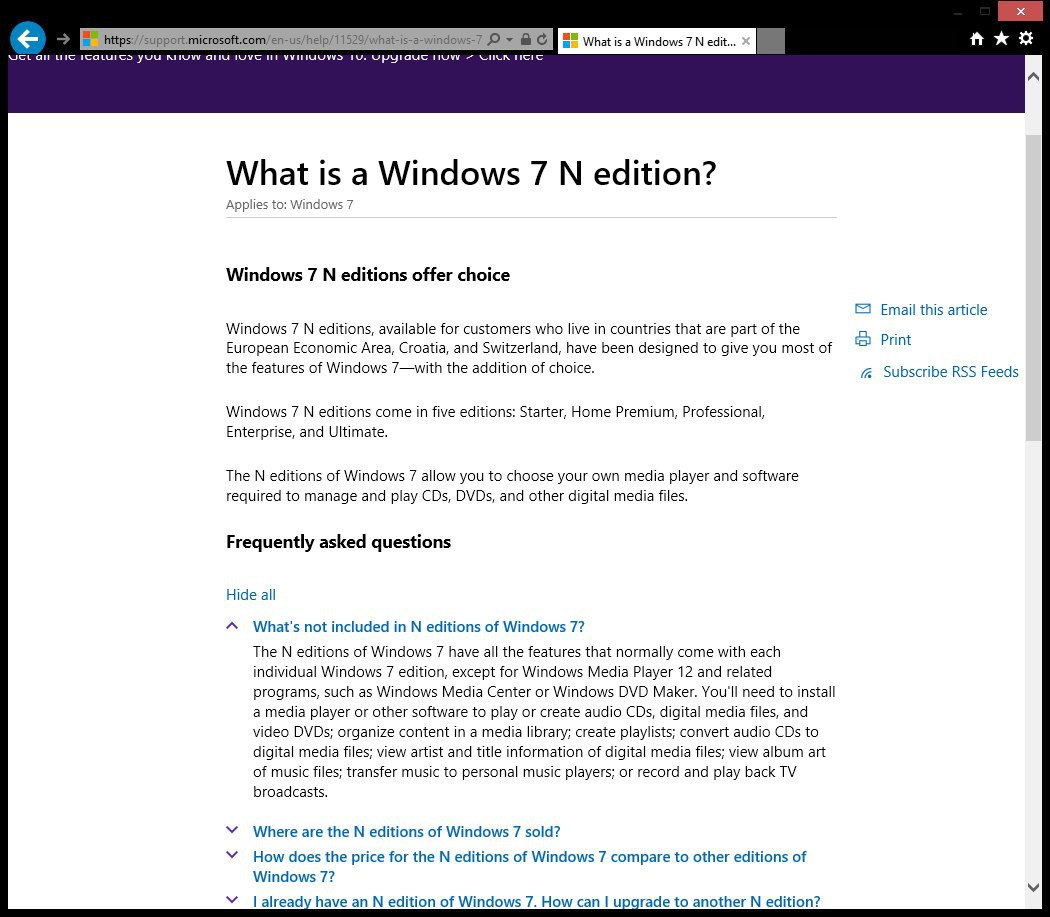Viewport: 1050px width, 917px height.
Task: Click the 'Applies to: Windows 7' text
Action: pos(289,204)
